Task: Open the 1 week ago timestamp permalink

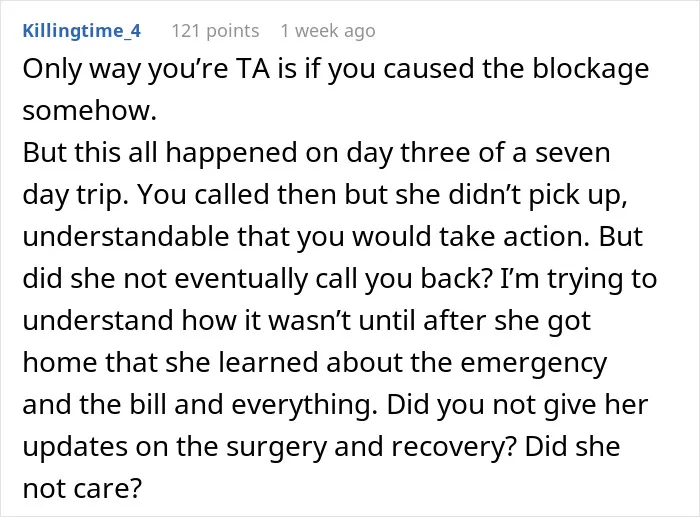Action: coord(328,31)
